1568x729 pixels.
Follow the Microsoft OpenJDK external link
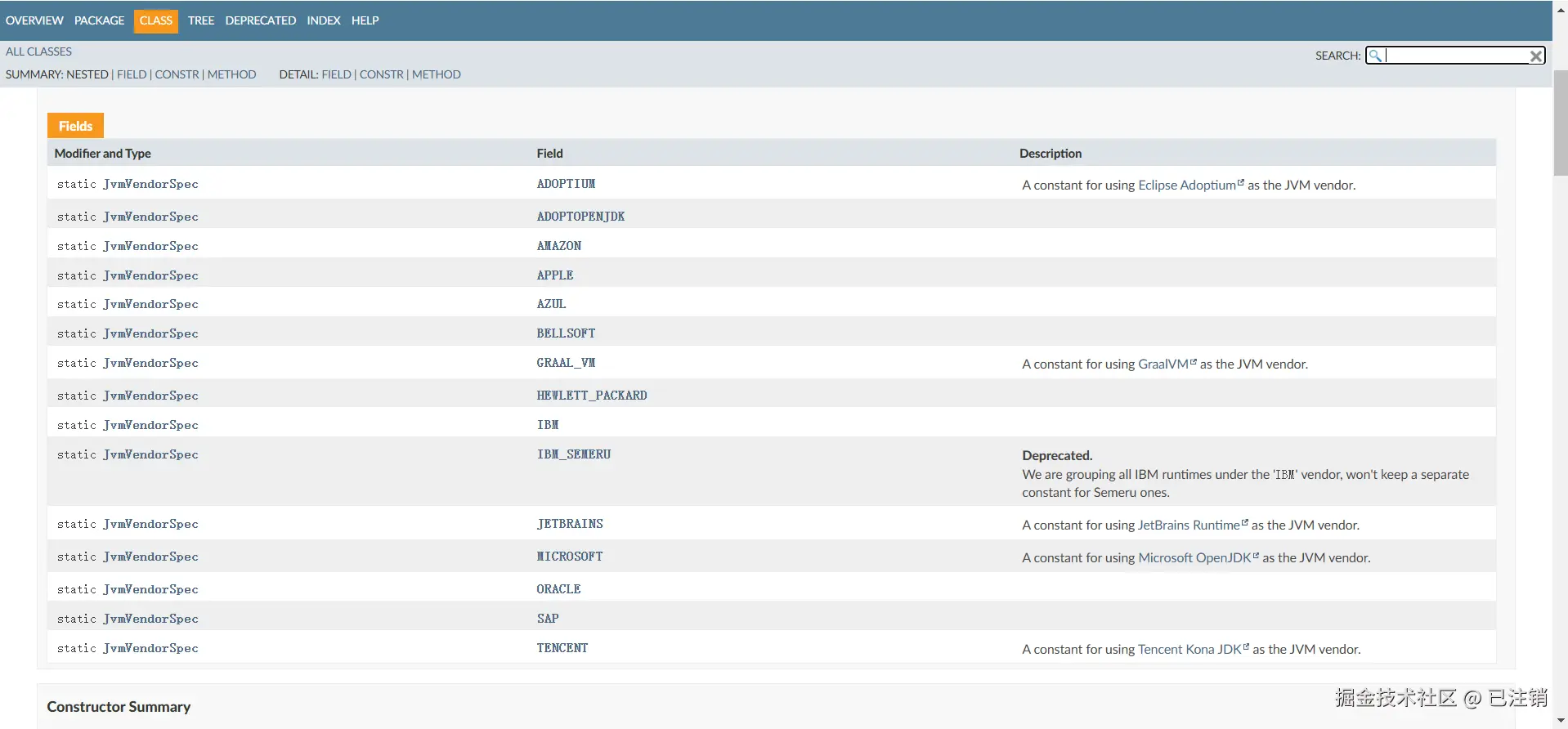pos(1198,558)
